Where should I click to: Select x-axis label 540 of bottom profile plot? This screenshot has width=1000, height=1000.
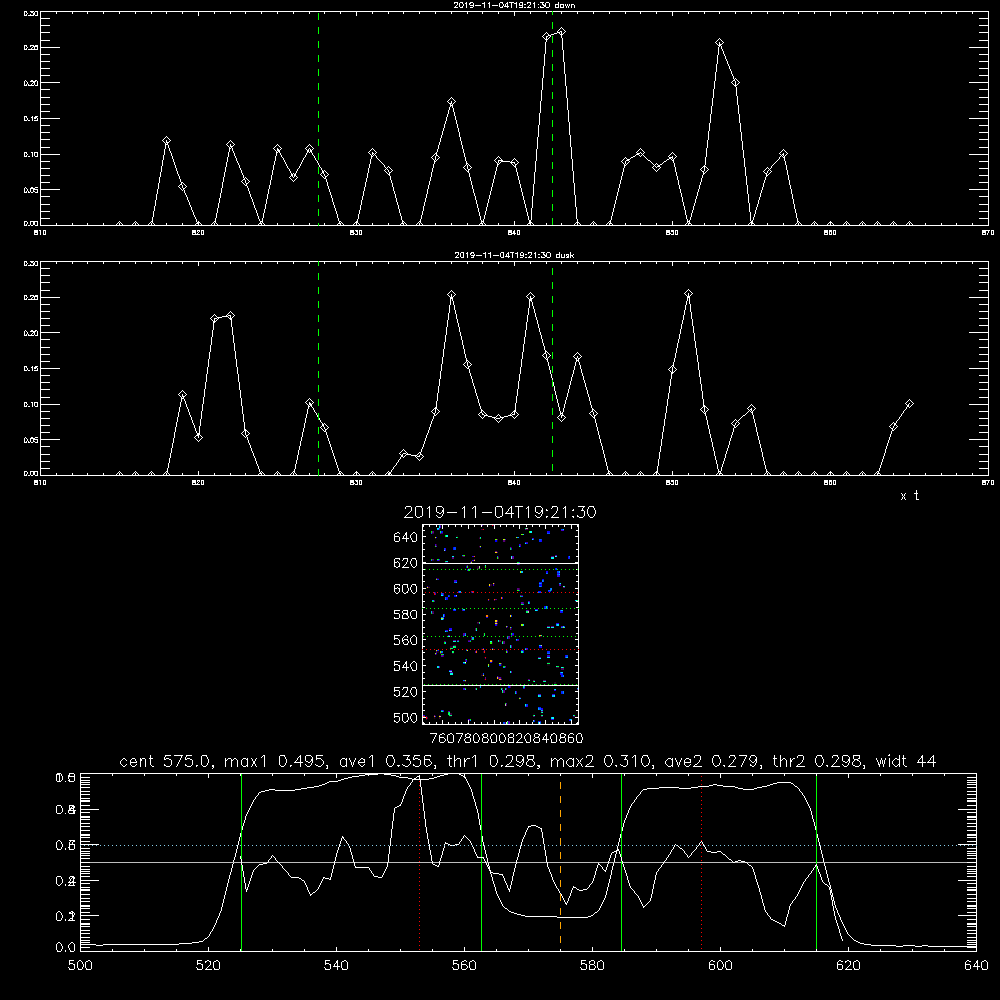point(336,966)
